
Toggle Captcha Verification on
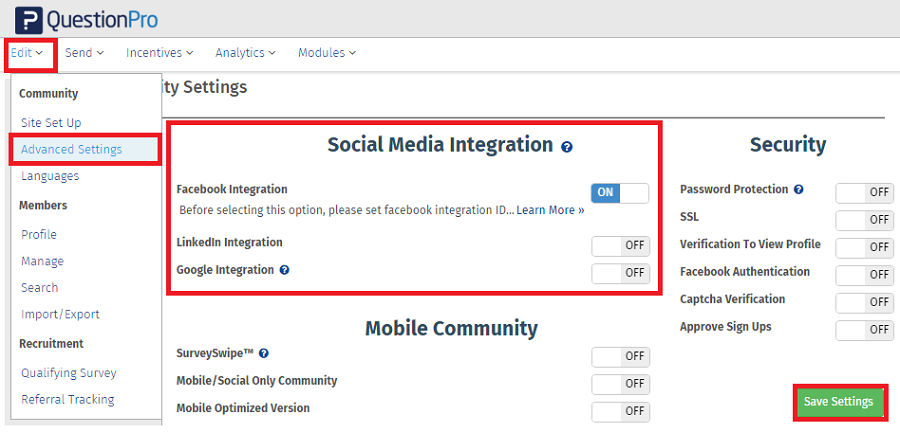coord(864,302)
